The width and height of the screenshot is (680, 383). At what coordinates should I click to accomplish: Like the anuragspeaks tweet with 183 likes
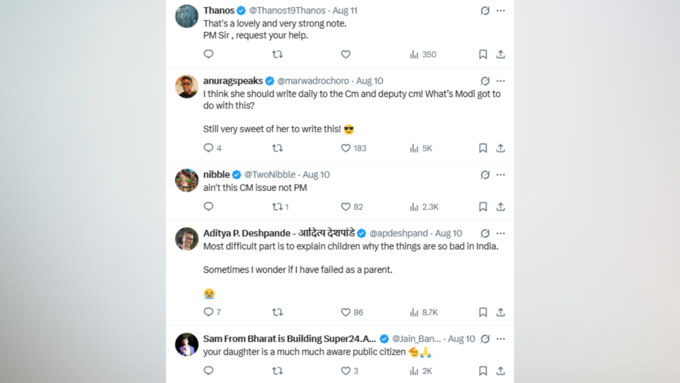(x=353, y=148)
